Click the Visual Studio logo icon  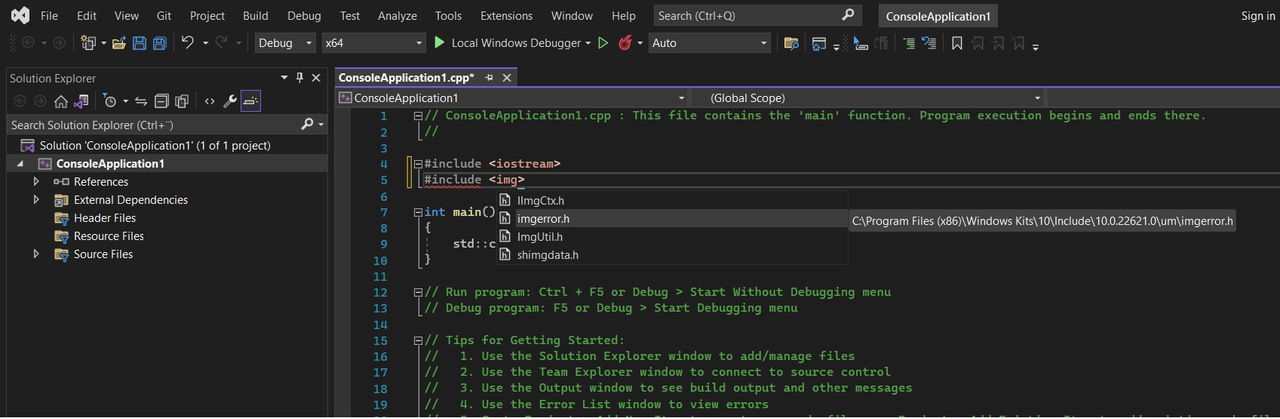(19, 16)
